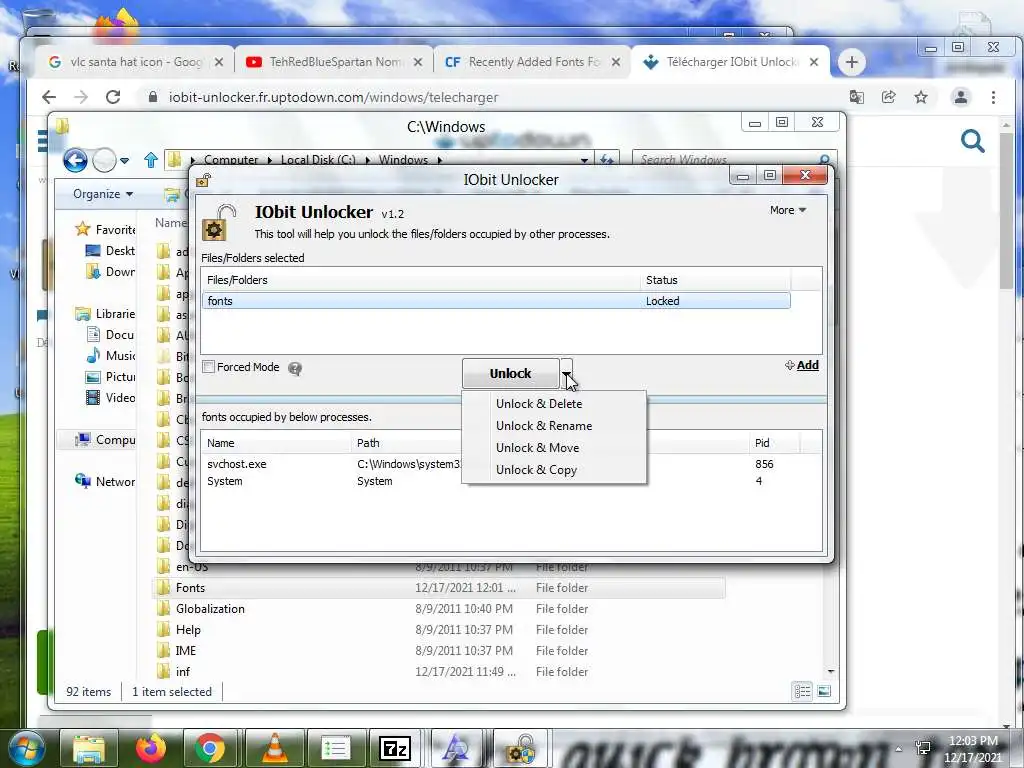Open 7-Zip from the taskbar
Viewport: 1024px width, 768px height.
point(394,748)
